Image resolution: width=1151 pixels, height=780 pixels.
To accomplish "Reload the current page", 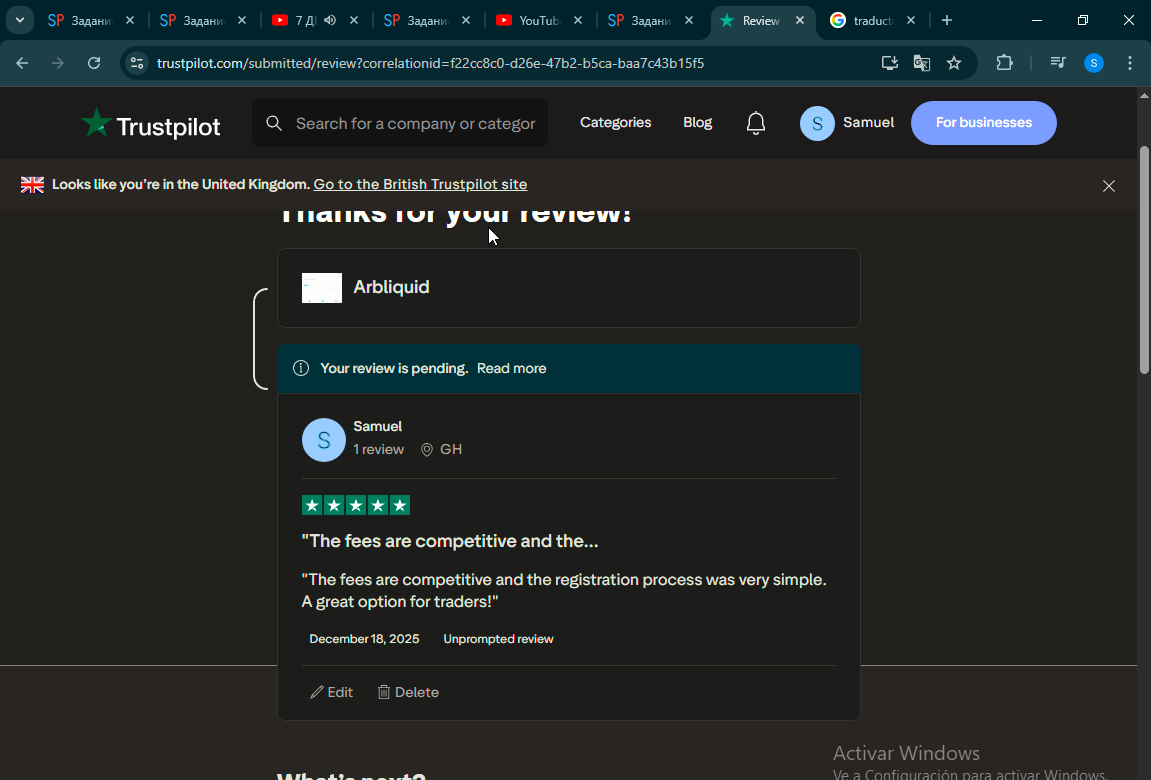I will (94, 63).
